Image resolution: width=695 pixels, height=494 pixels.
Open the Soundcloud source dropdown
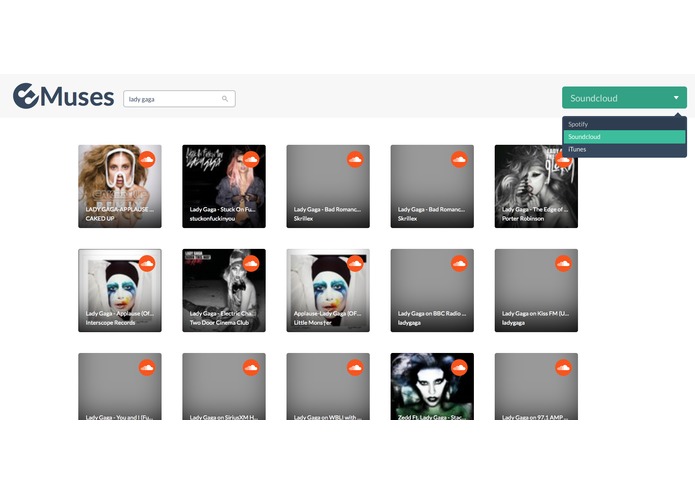pyautogui.click(x=624, y=97)
